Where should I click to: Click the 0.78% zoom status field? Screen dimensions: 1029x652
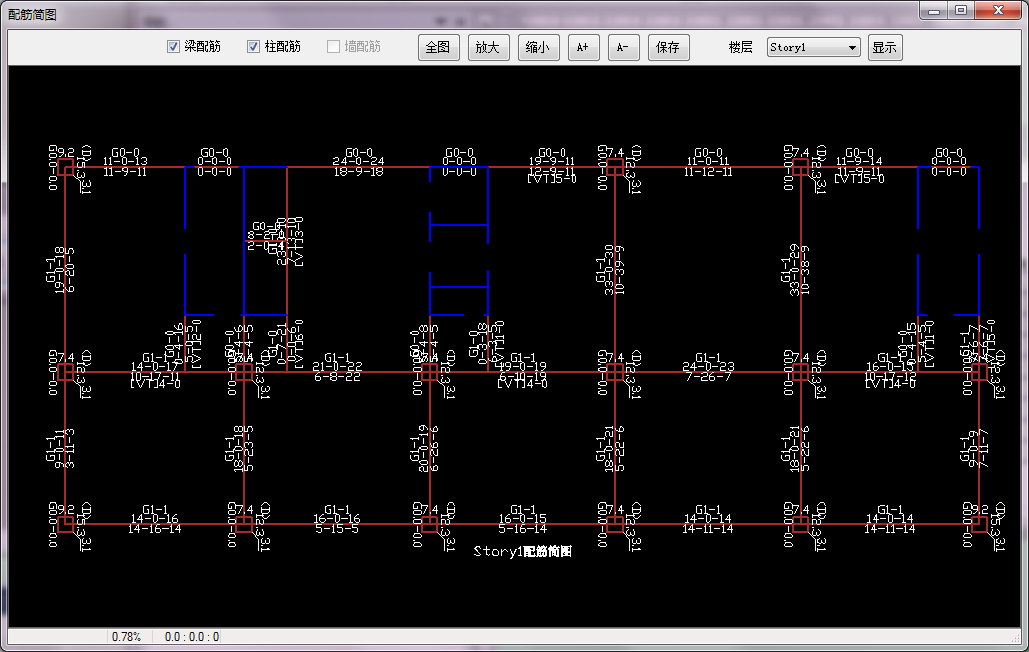point(126,637)
